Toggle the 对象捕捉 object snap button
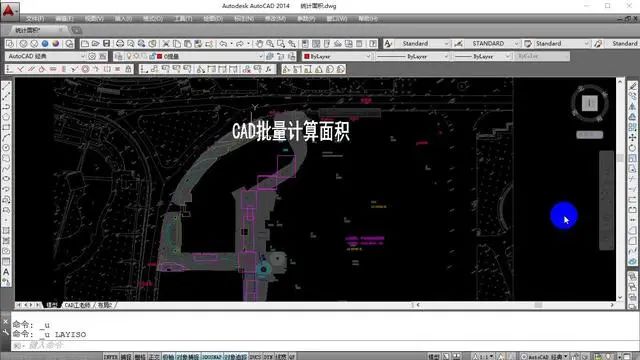The width and height of the screenshot is (640, 360). click(x=188, y=357)
